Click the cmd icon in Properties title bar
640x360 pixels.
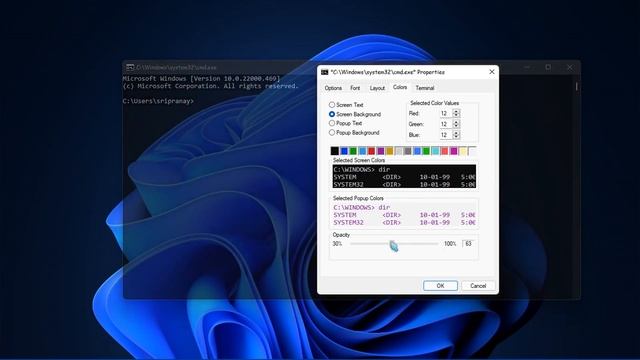tap(324, 72)
